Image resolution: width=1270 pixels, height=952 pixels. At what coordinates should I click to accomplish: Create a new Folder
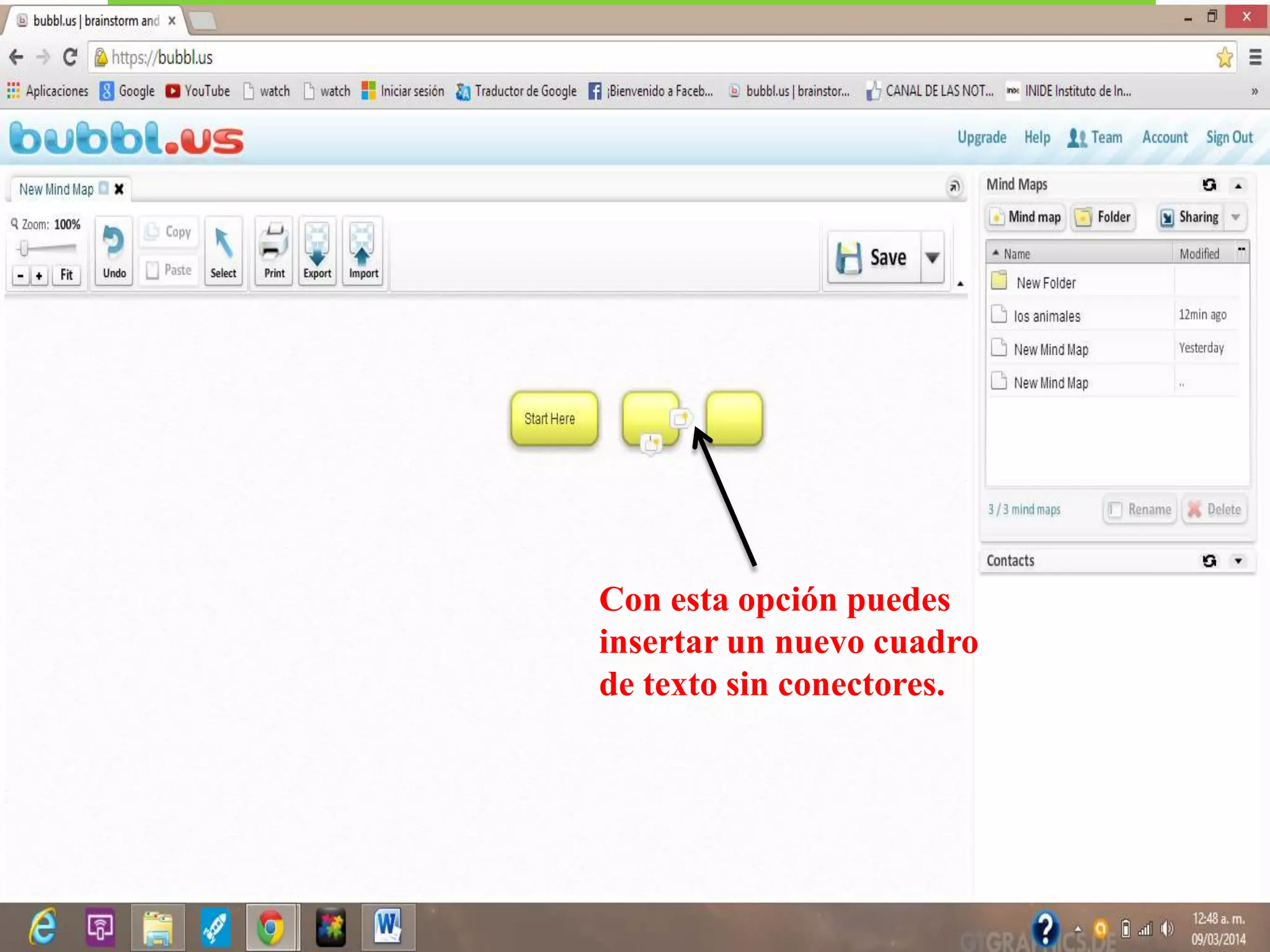click(1104, 217)
